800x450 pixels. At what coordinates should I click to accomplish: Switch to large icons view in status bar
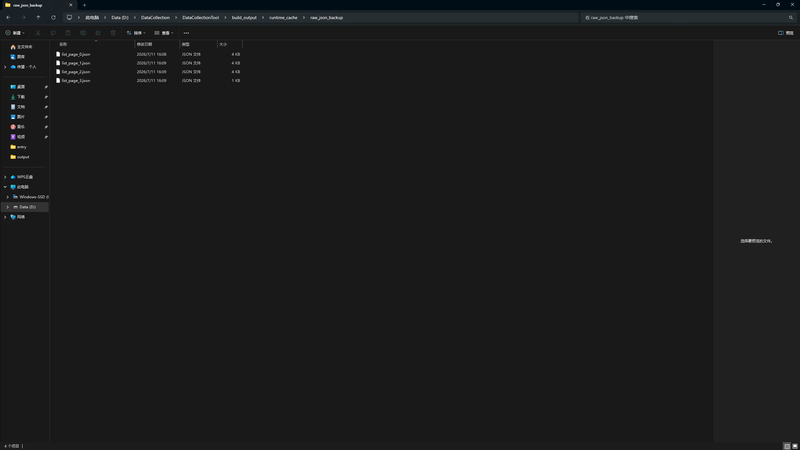click(x=795, y=446)
